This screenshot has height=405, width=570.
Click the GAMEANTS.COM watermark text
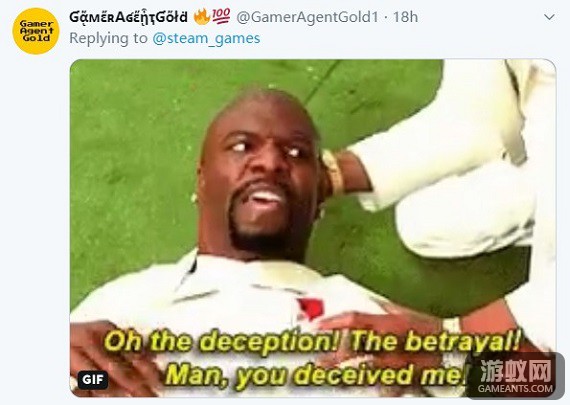(x=515, y=388)
